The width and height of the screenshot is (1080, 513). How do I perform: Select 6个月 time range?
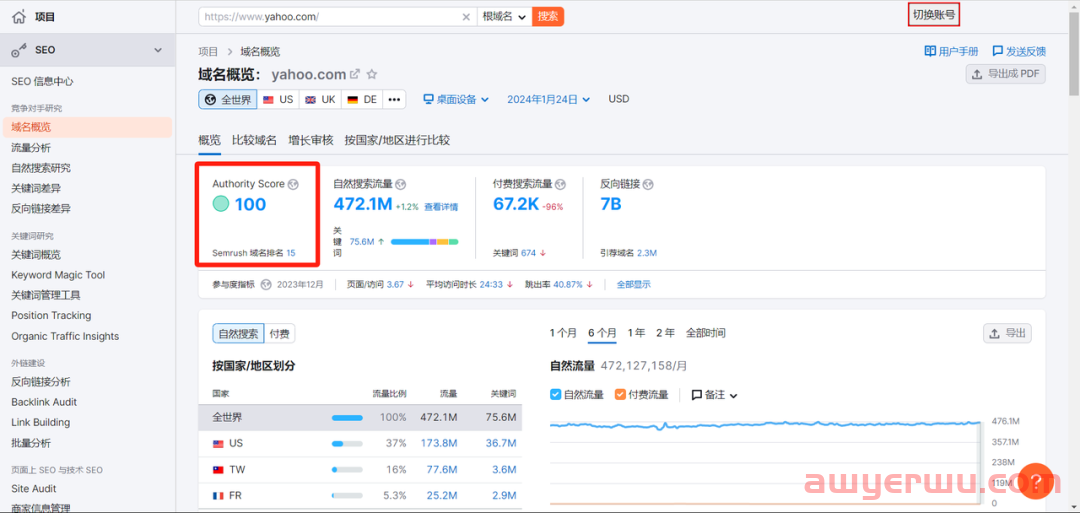click(602, 333)
